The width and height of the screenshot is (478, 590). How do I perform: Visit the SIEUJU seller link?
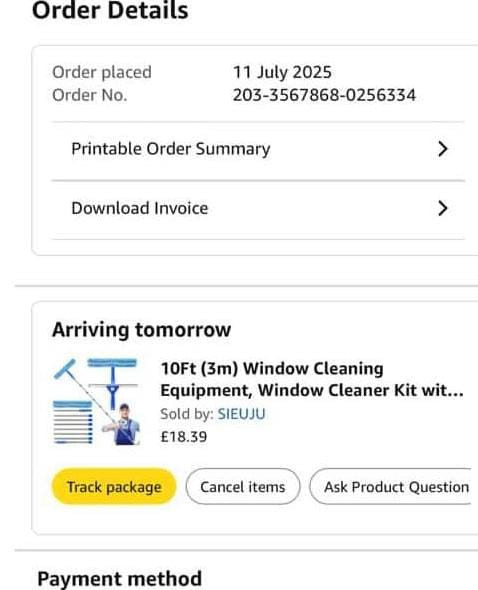[242, 414]
